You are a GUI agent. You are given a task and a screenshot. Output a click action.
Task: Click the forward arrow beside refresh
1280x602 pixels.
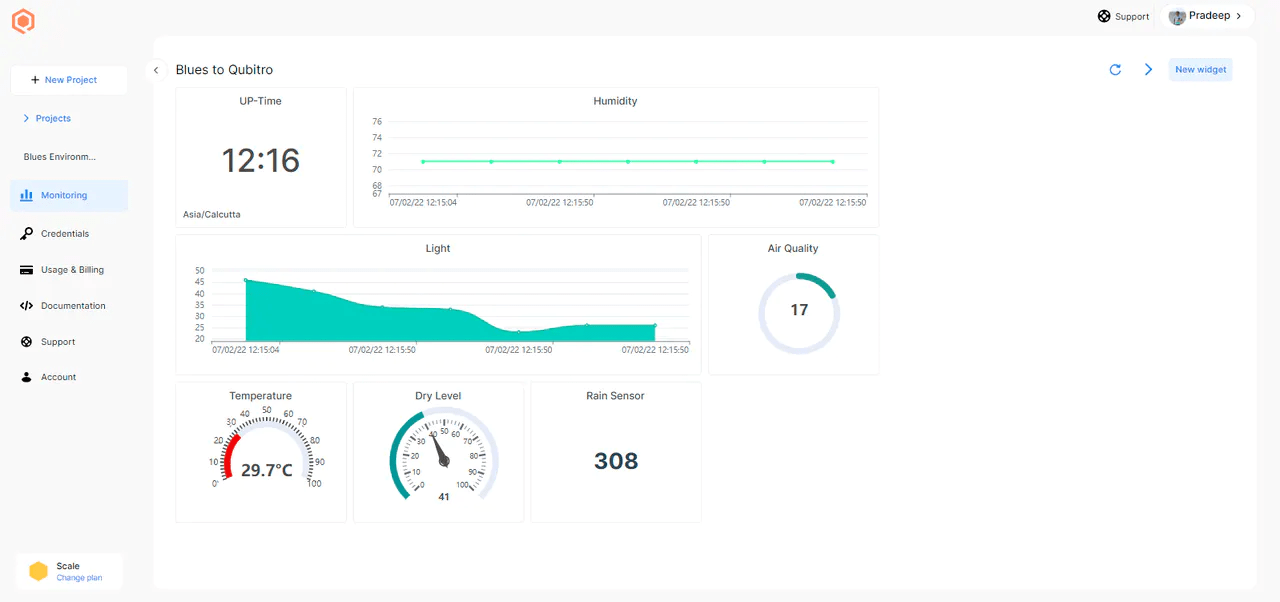(1148, 69)
